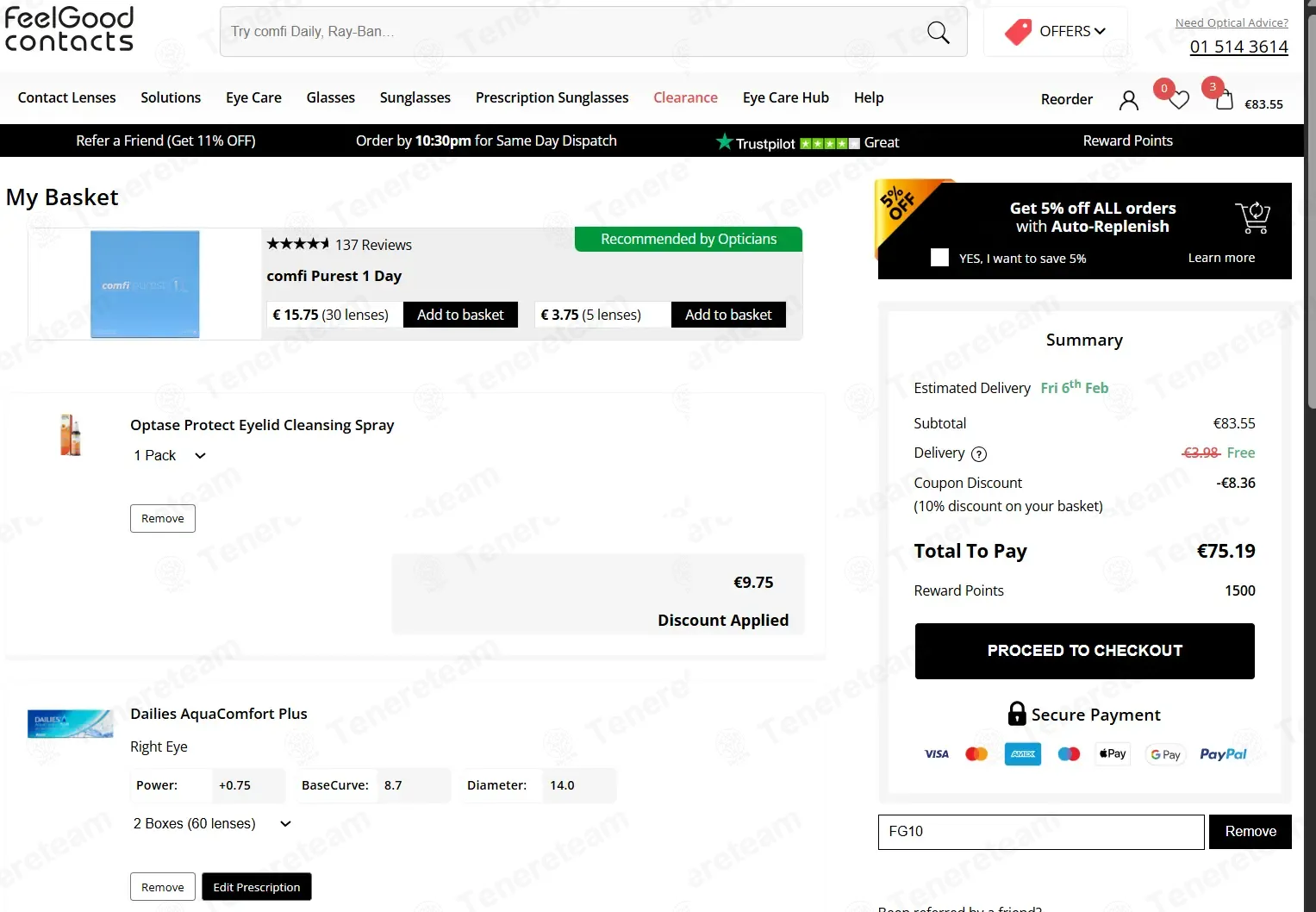
Task: Open the 2 Boxes (60 lenses) dropdown
Action: 212,824
